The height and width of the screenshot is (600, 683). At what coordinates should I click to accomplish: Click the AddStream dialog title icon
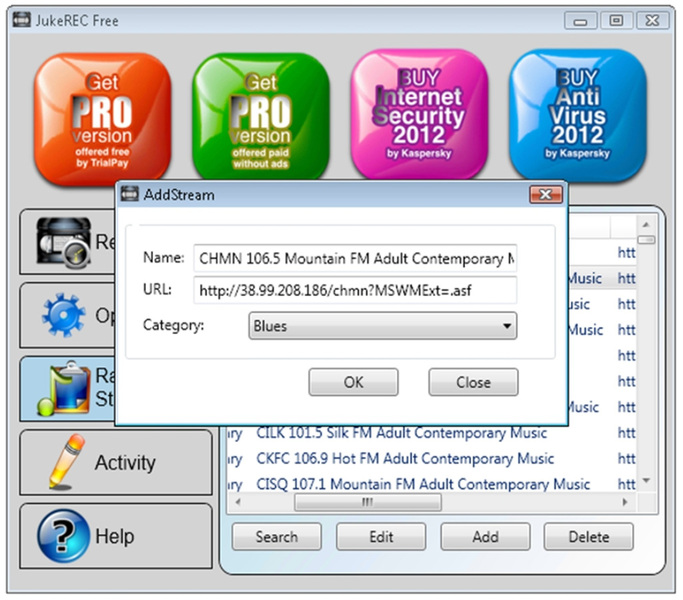point(129,193)
